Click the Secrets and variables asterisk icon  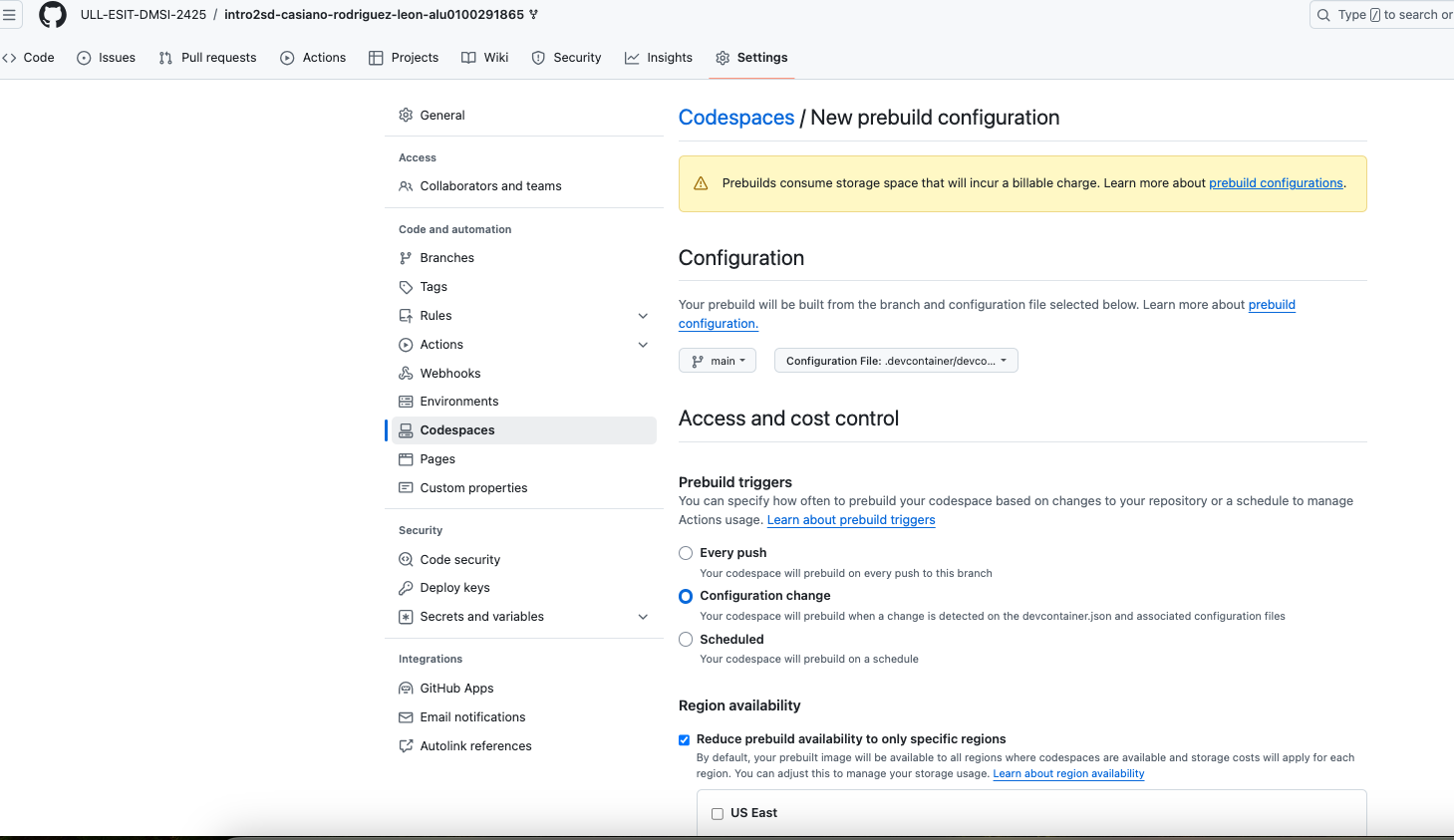click(406, 617)
